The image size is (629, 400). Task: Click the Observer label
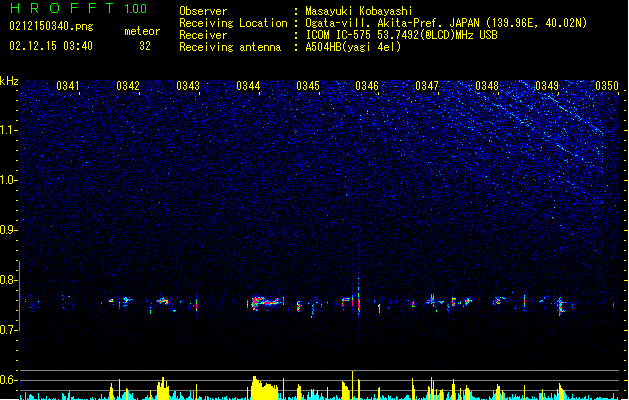(x=203, y=11)
